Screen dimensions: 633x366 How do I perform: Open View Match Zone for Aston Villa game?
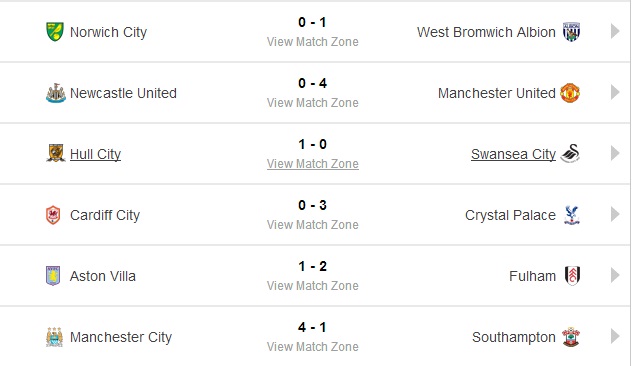312,286
